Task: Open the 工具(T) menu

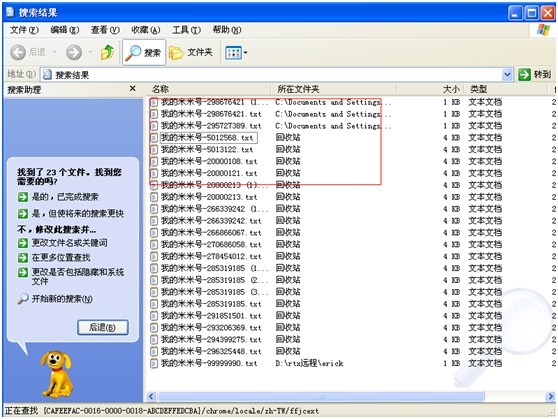Action: pyautogui.click(x=186, y=30)
